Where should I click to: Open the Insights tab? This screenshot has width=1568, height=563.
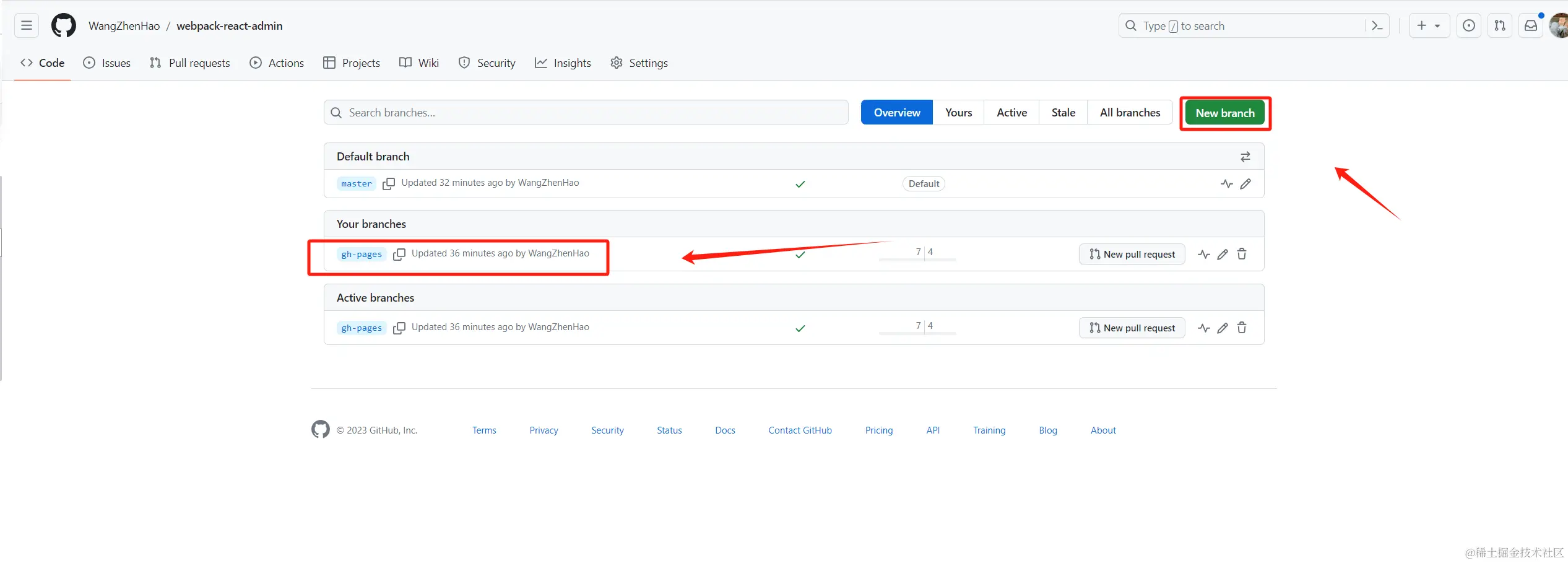563,63
